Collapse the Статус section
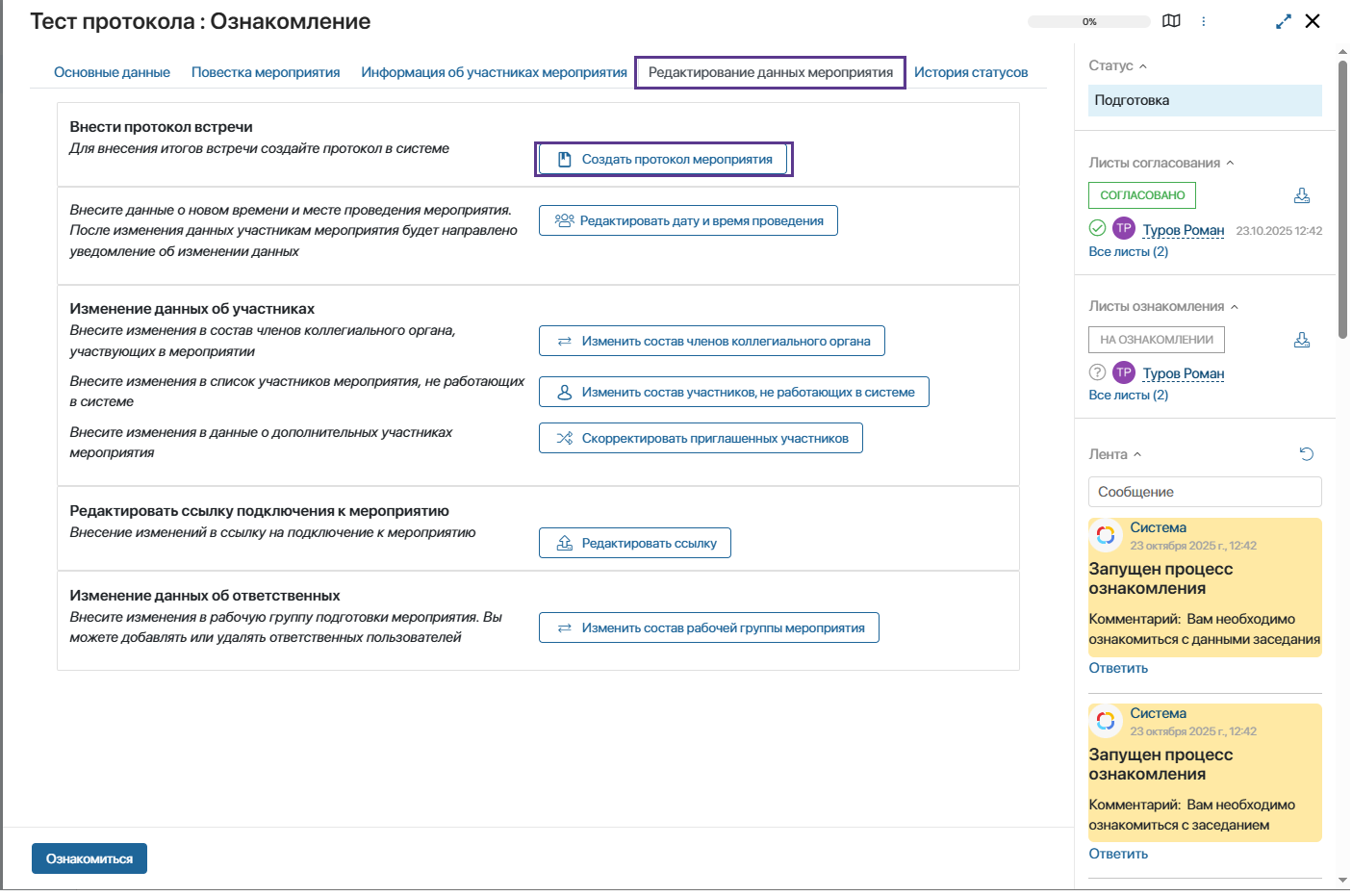Image resolution: width=1352 pixels, height=896 pixels. tap(1143, 66)
